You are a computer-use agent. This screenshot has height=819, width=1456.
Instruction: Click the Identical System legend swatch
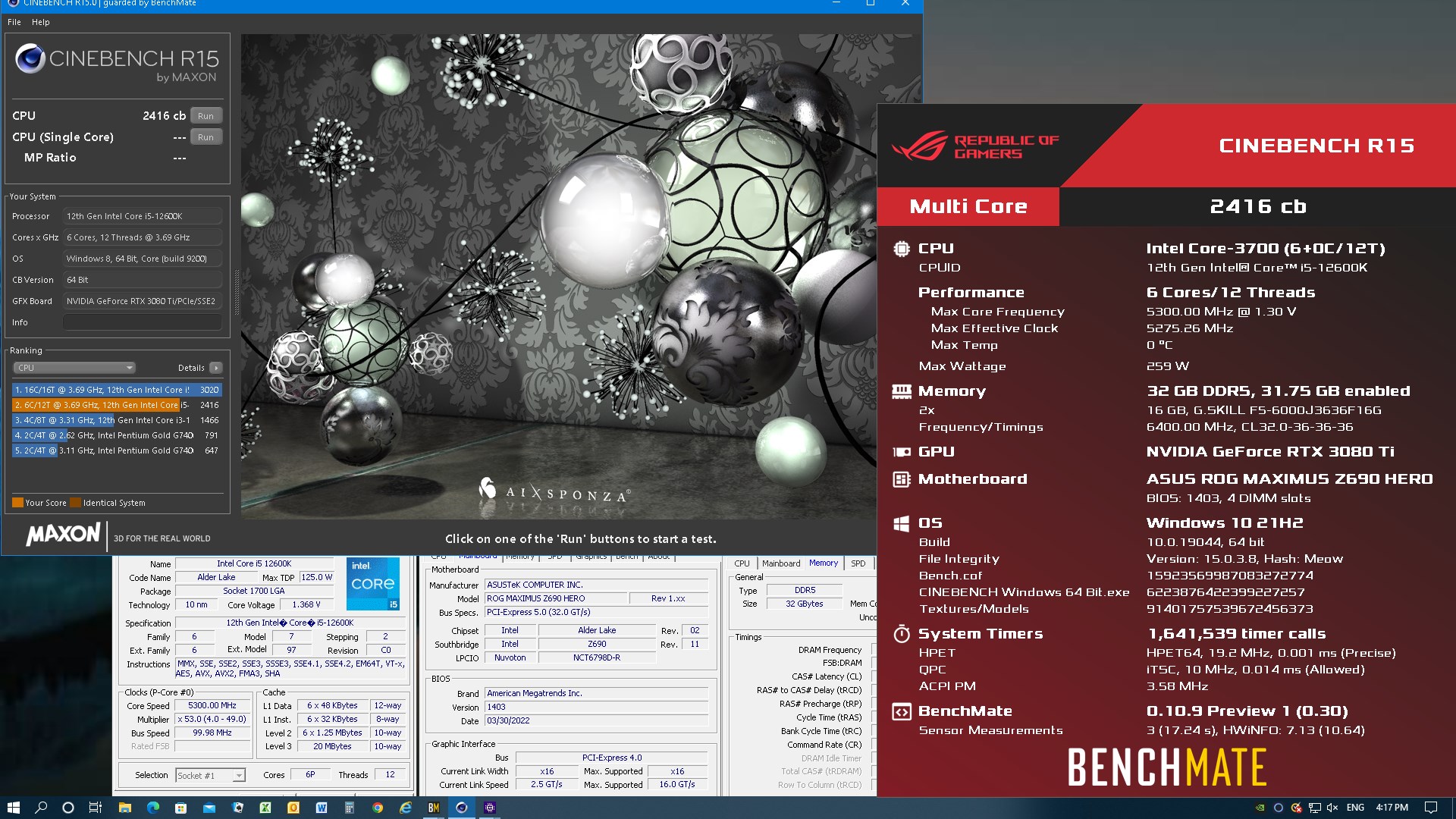[x=75, y=503]
